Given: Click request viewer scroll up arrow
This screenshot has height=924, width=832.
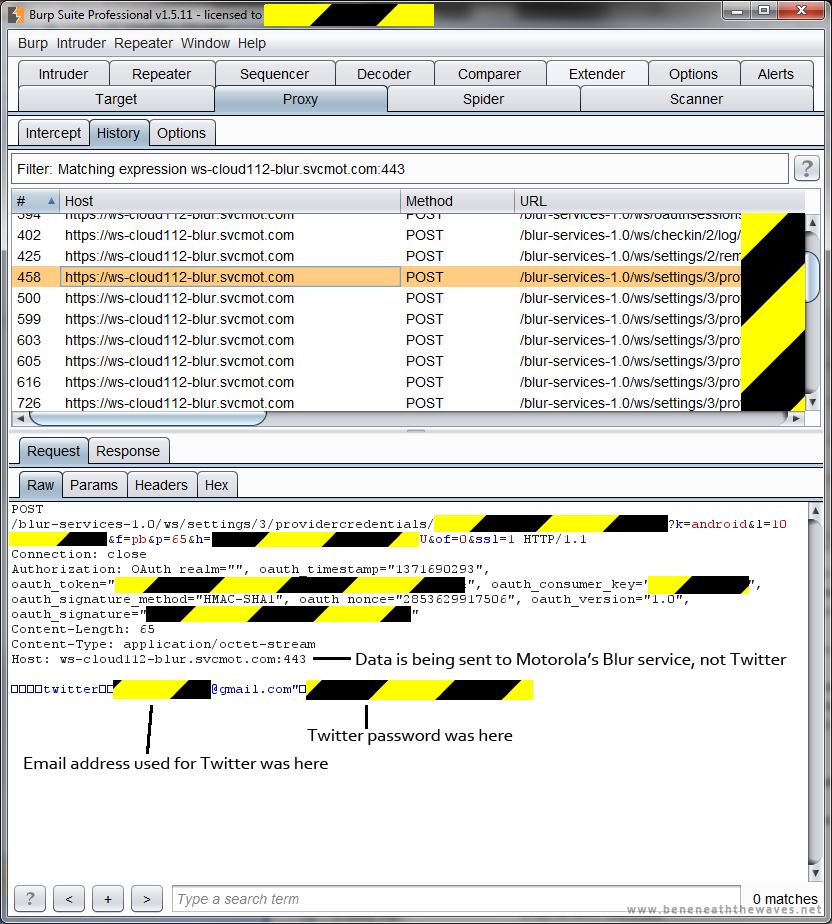Looking at the screenshot, I should click(x=815, y=510).
